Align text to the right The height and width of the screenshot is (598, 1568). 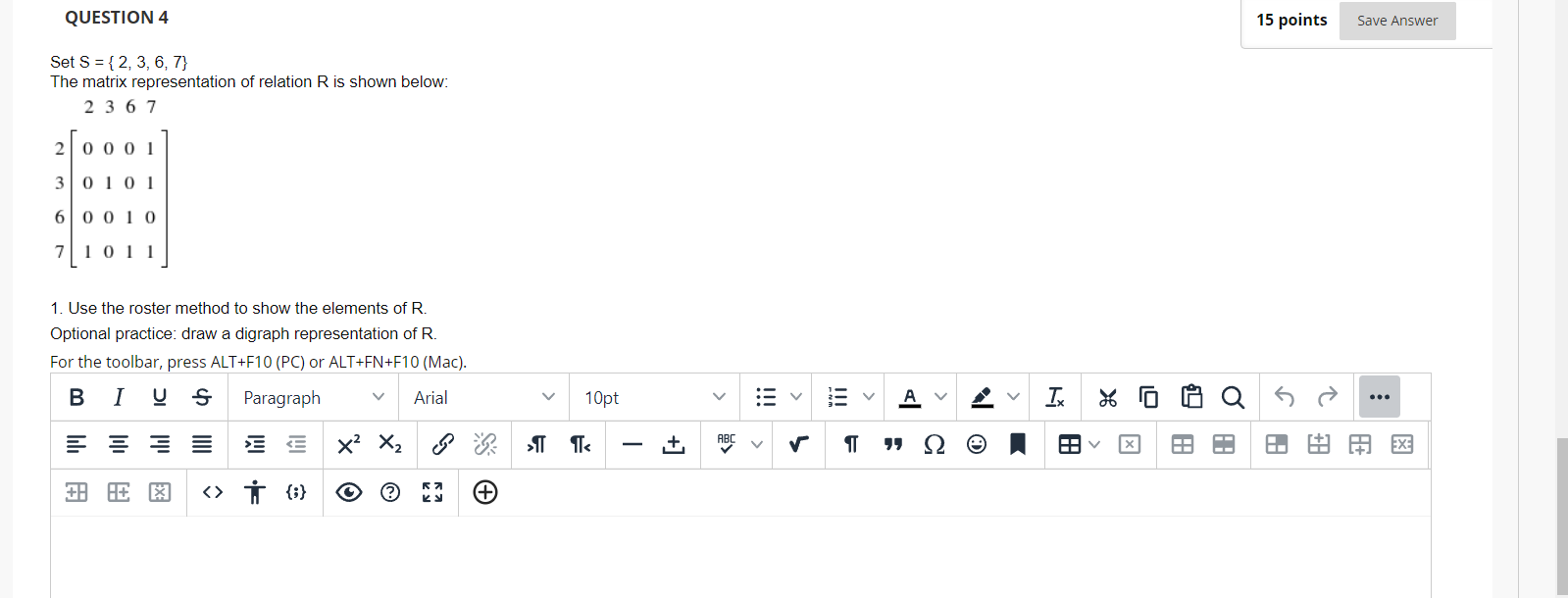160,444
